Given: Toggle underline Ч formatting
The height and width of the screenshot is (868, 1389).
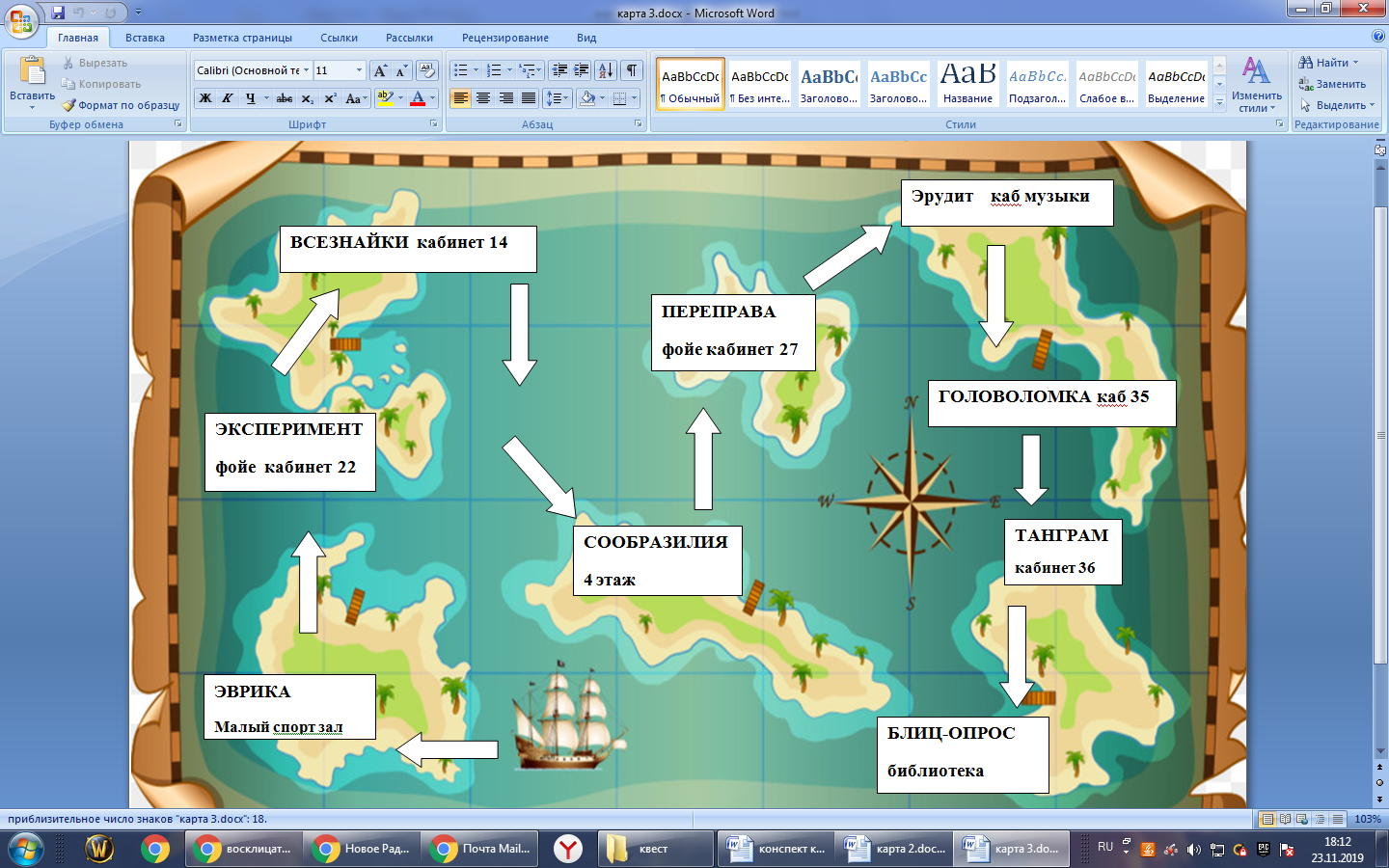Looking at the screenshot, I should tap(251, 98).
